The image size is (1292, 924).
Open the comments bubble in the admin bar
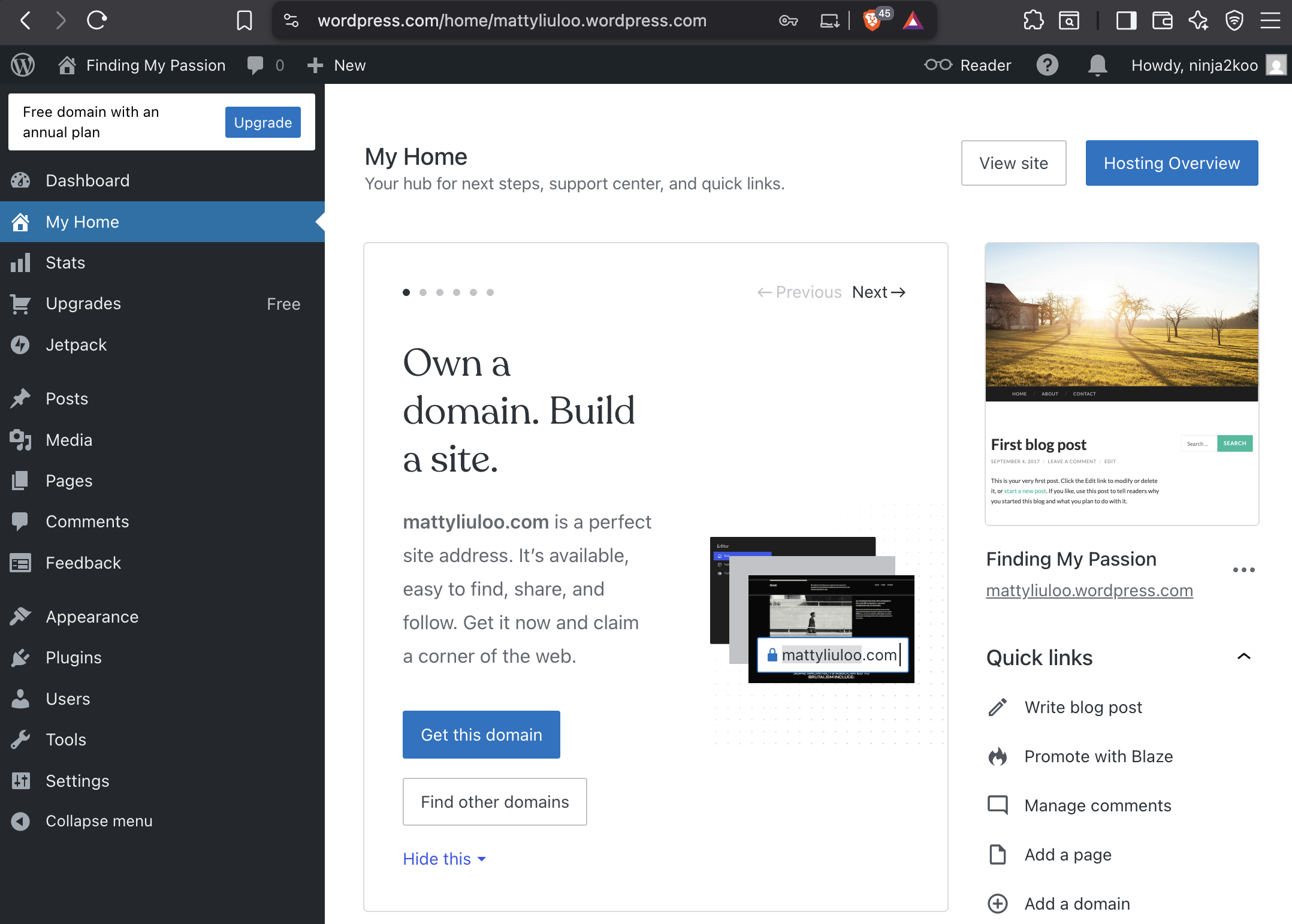[x=256, y=65]
